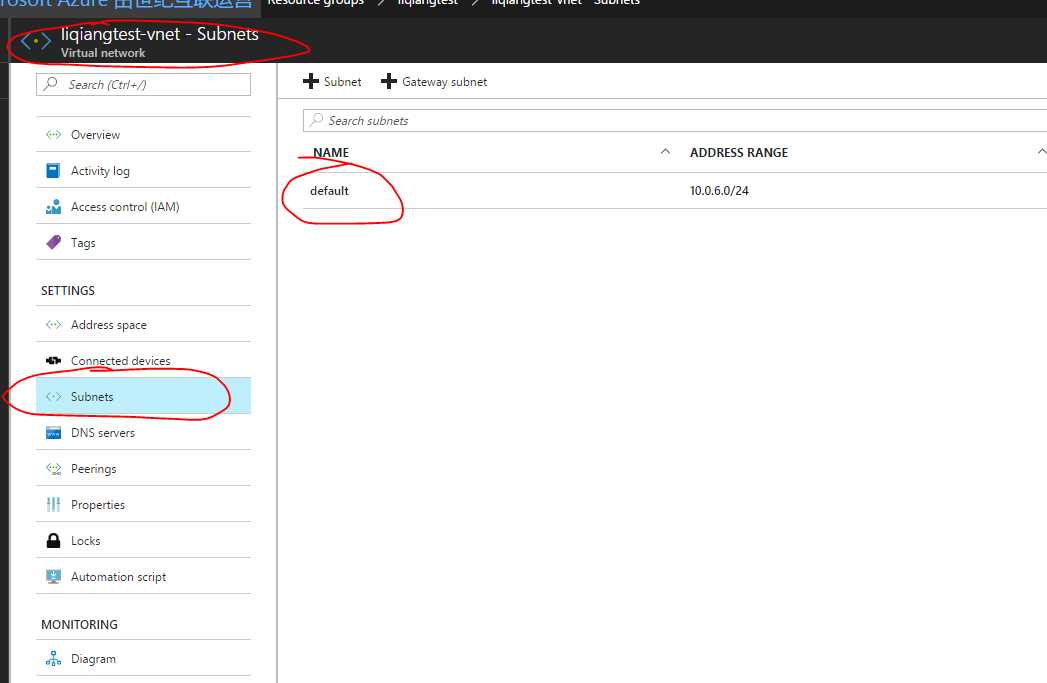View Properties of the virtual network
This screenshot has height=683, width=1047.
click(144, 505)
